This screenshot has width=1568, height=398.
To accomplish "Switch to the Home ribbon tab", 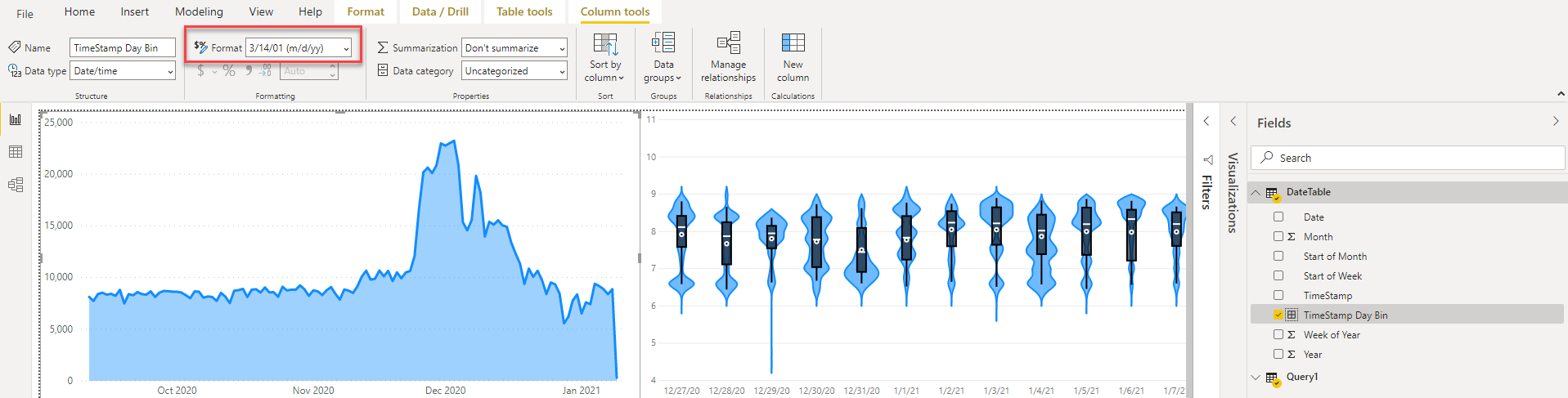I will point(79,11).
